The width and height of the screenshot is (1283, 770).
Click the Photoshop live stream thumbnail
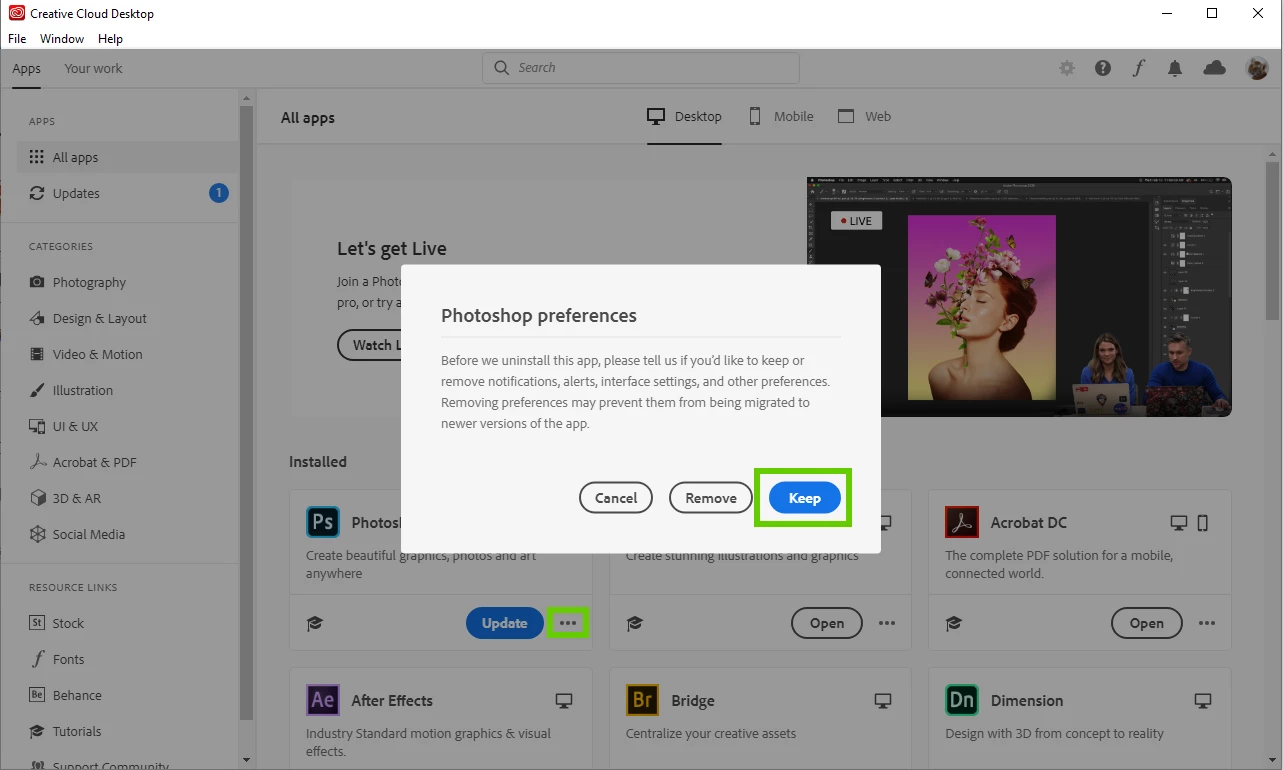tap(1019, 297)
